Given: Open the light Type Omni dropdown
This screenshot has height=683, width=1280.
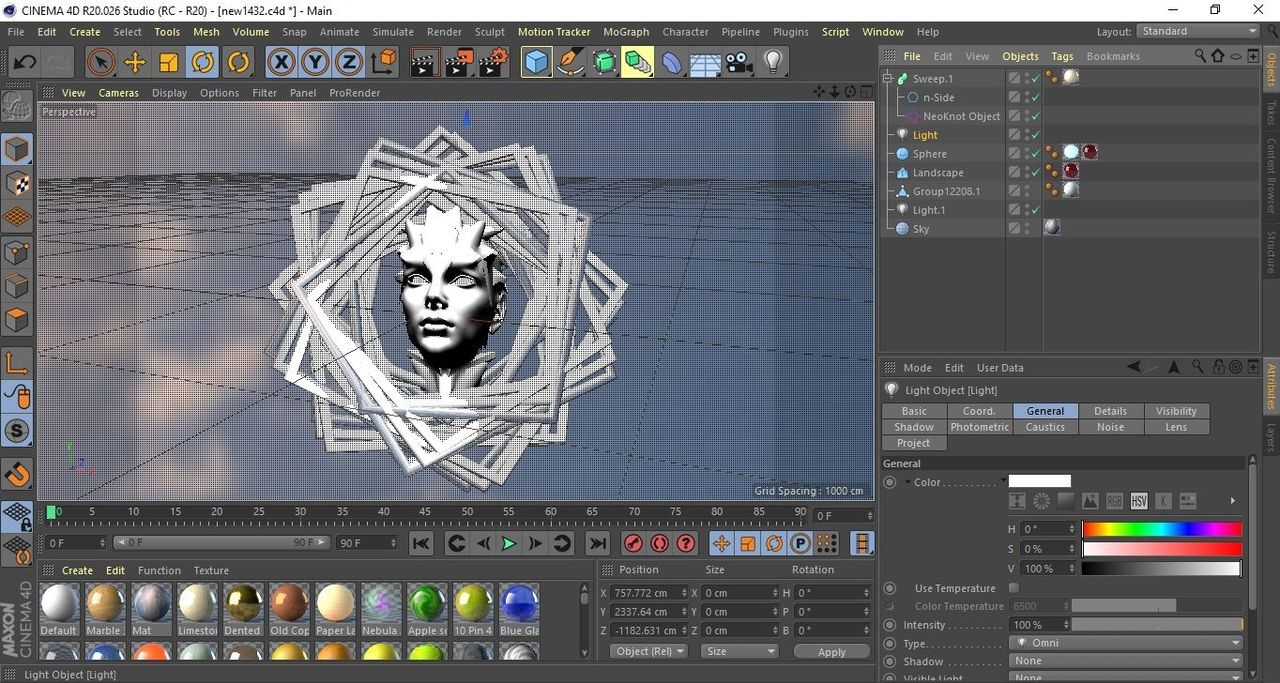Looking at the screenshot, I should [1126, 643].
